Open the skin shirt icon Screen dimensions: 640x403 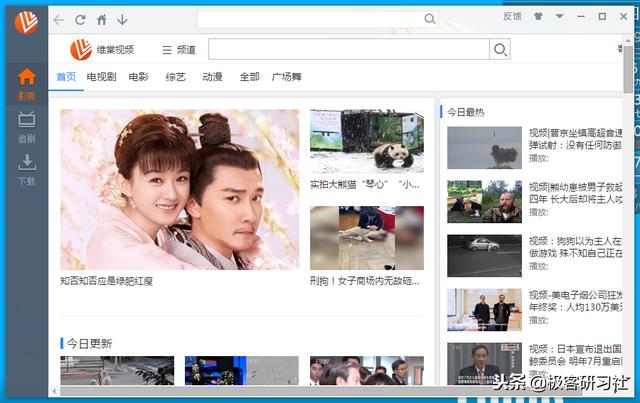[x=538, y=16]
